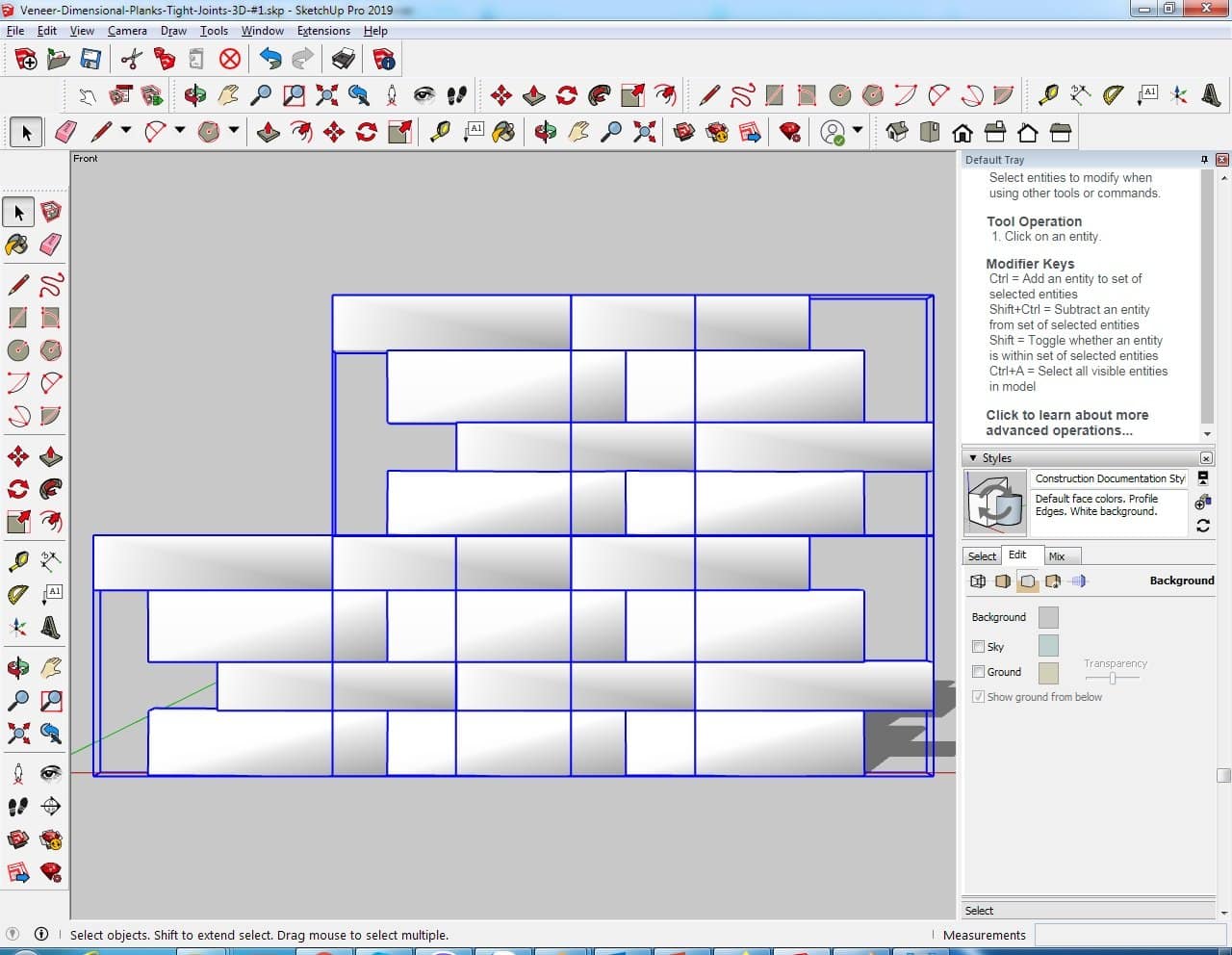
Task: Open the account sign-in dropdown arrow
Action: pyautogui.click(x=857, y=132)
